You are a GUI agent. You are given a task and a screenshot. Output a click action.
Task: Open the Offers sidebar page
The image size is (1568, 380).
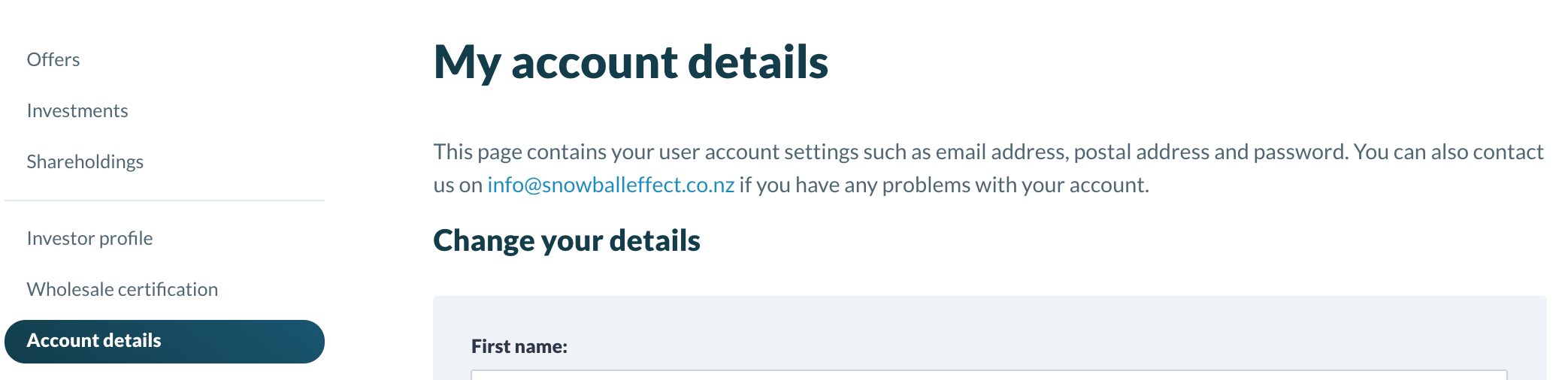[x=53, y=59]
